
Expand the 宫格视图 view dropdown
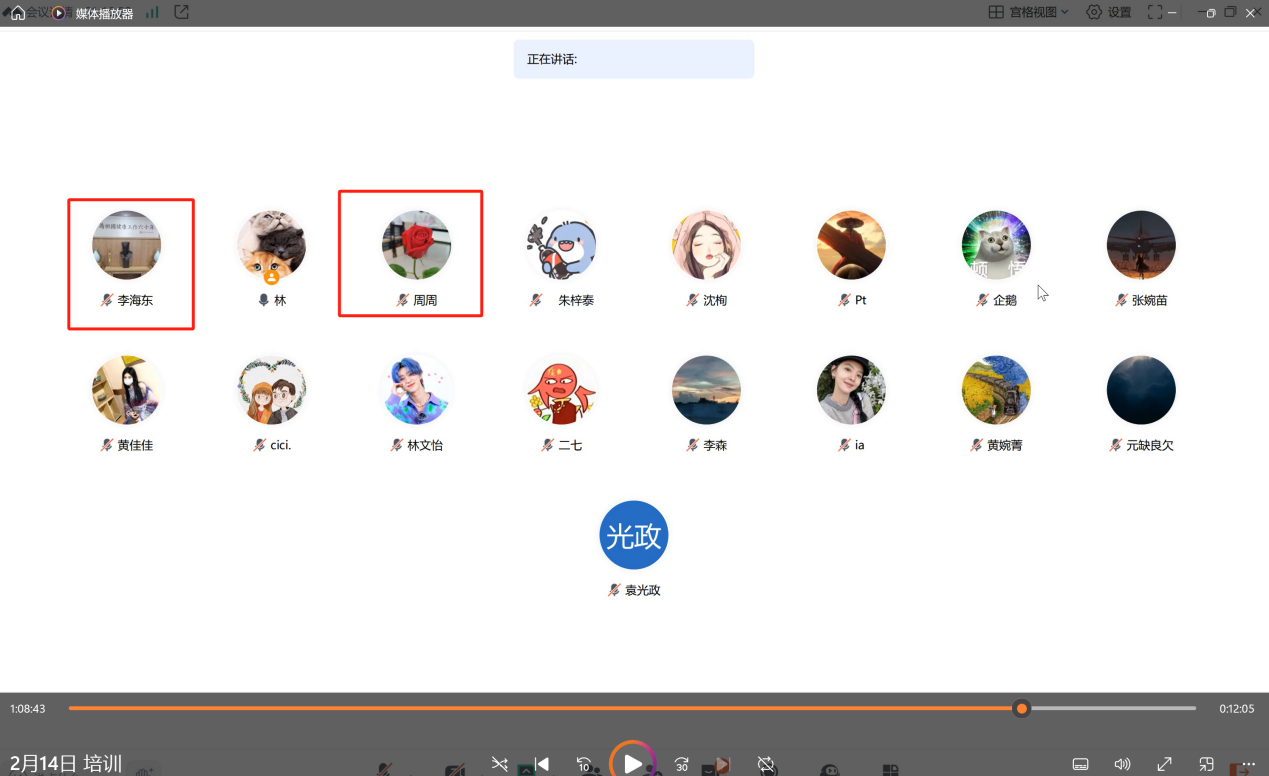[1028, 12]
